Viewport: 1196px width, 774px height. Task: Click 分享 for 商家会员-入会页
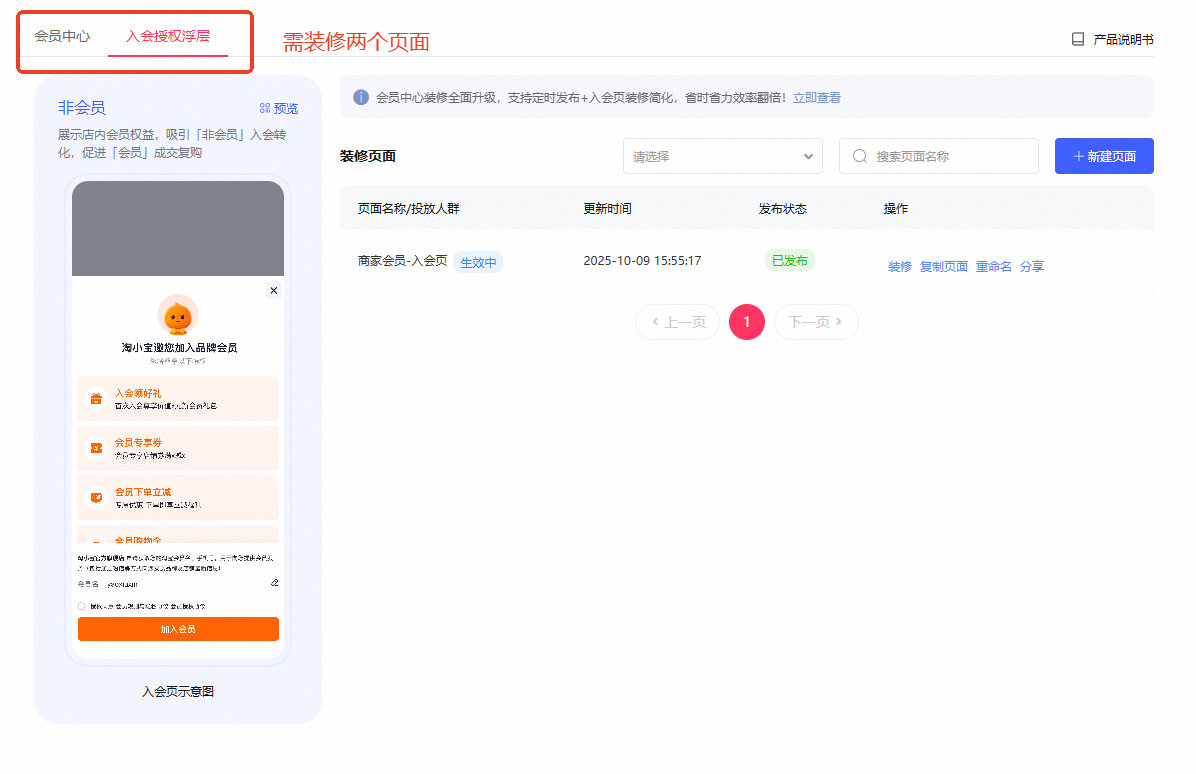click(x=1031, y=266)
